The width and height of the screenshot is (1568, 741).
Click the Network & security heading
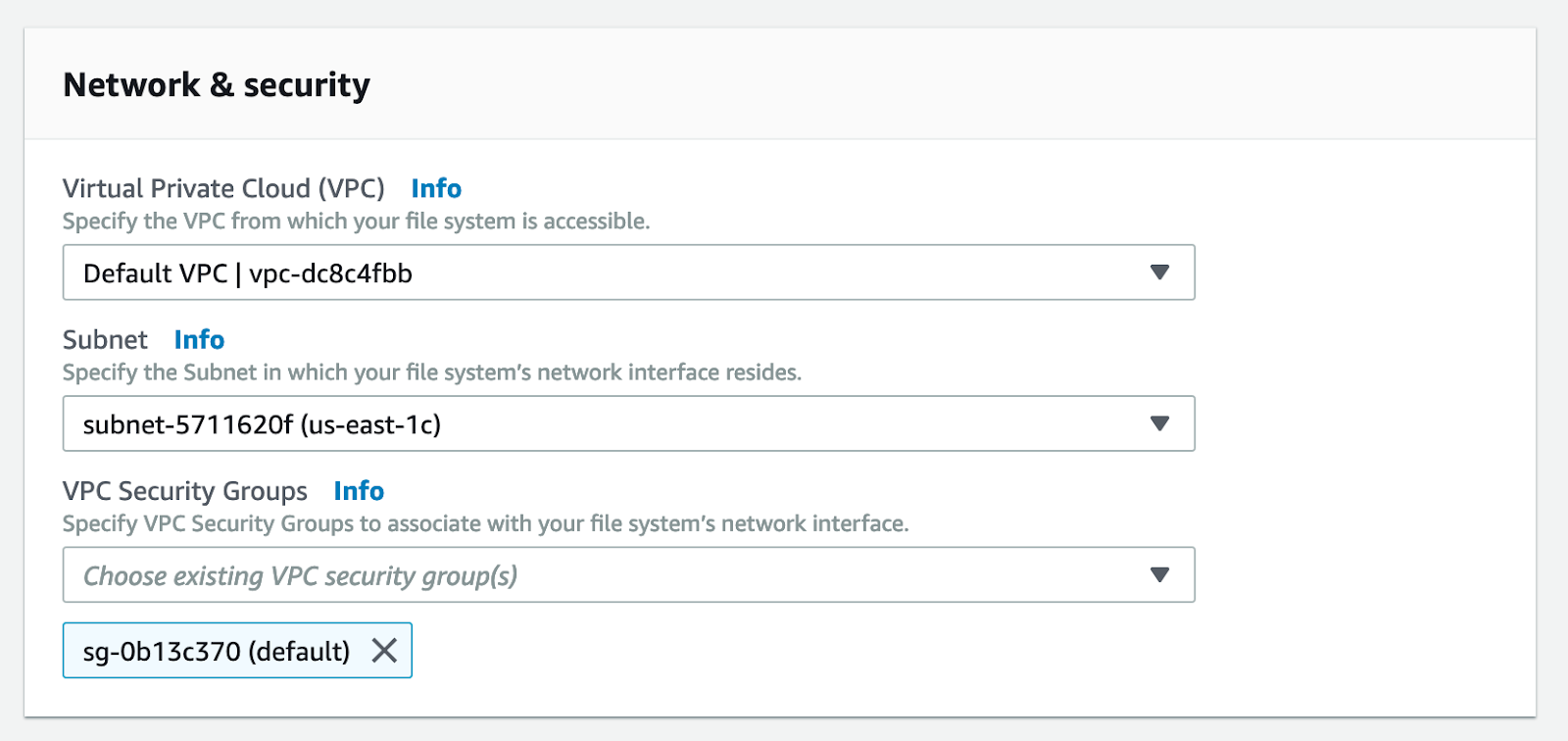(x=217, y=85)
